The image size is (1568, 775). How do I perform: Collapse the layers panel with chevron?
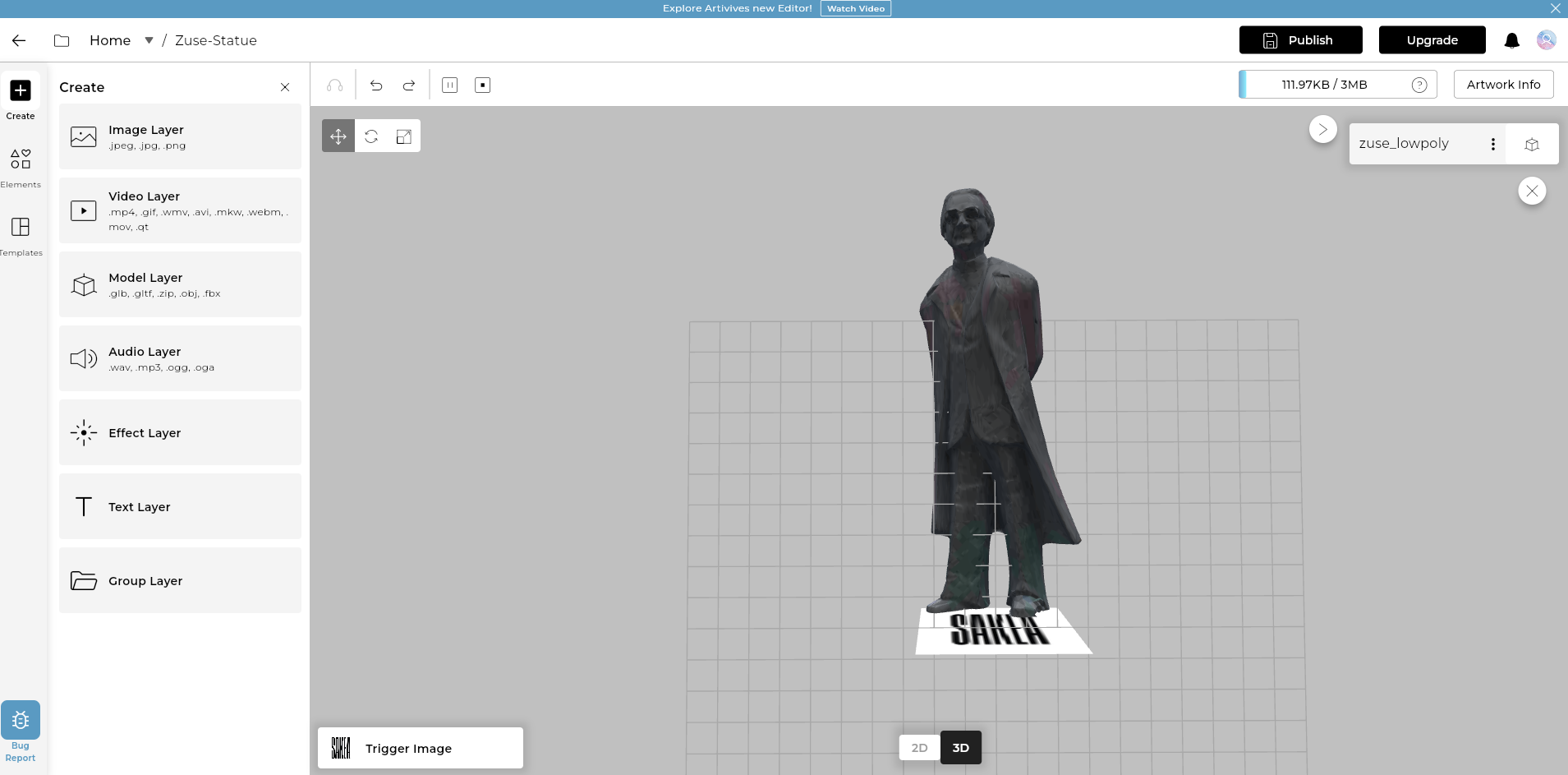coord(1322,130)
